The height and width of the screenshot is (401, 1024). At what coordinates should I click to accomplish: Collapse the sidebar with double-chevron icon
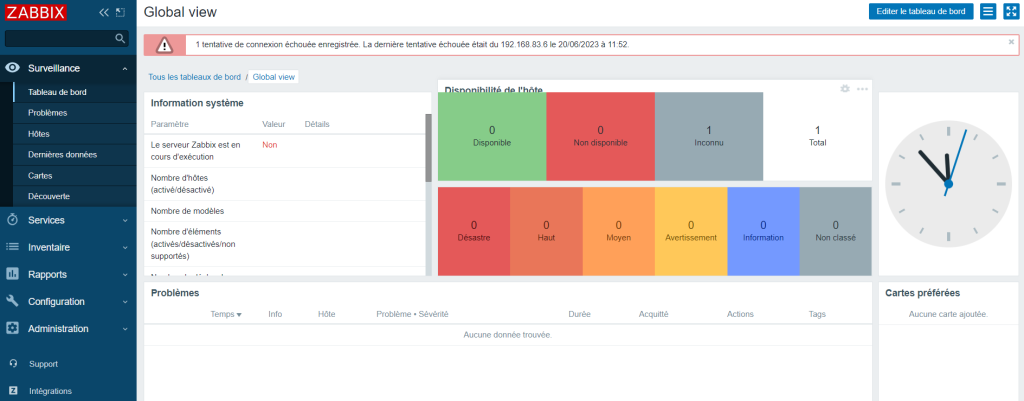[104, 13]
